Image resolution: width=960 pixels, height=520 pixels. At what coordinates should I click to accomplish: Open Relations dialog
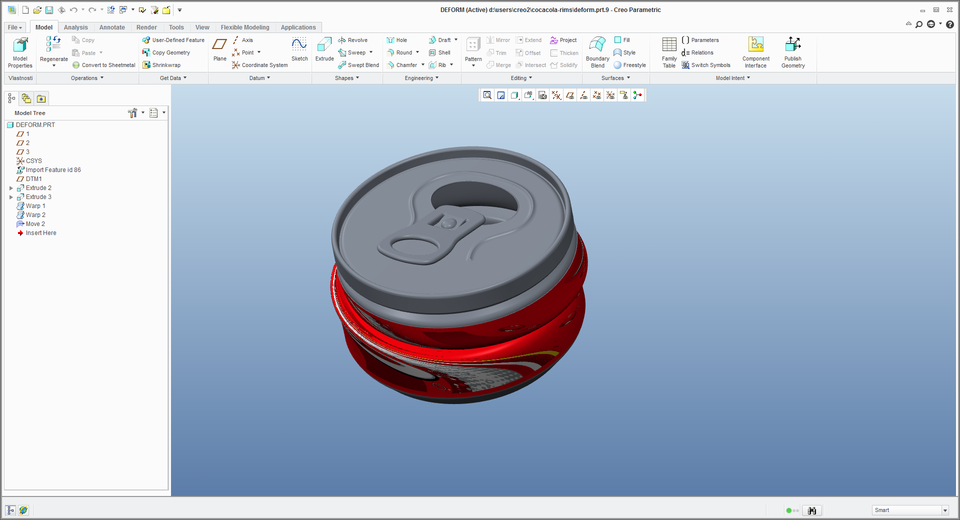tap(697, 53)
